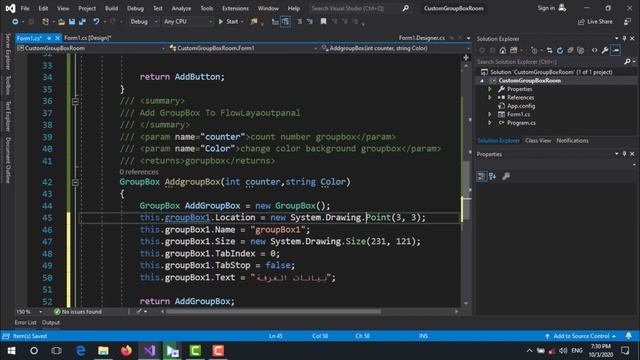Open the Extensions menu

(235, 8)
